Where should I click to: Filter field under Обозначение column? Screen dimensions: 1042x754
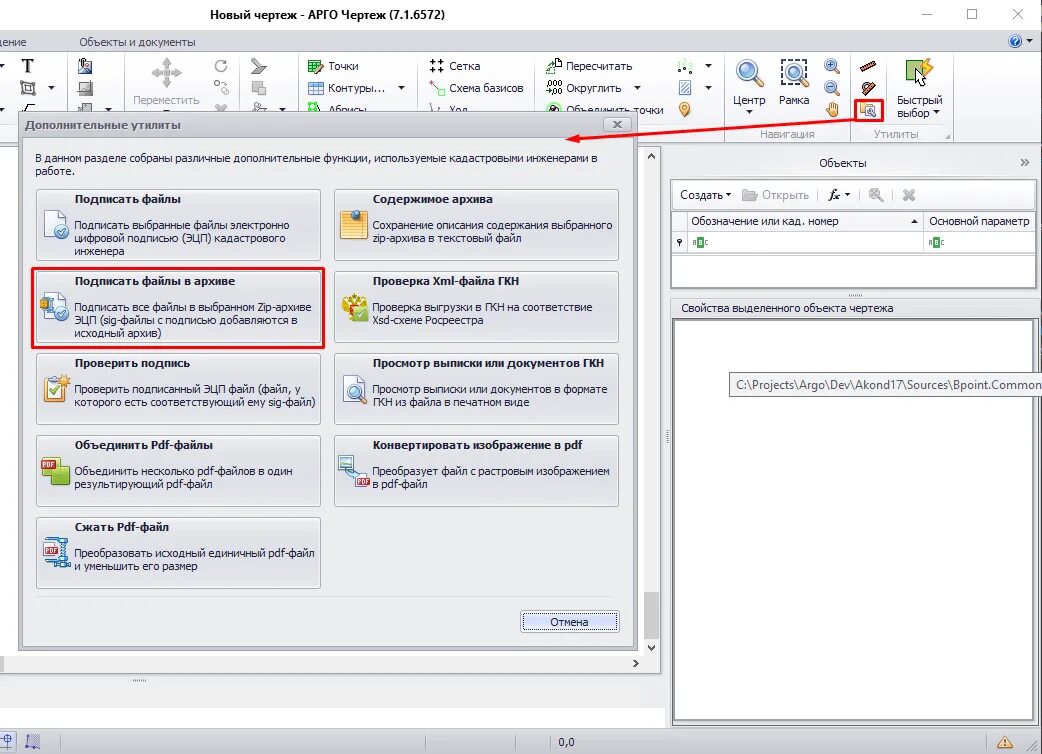click(805, 242)
